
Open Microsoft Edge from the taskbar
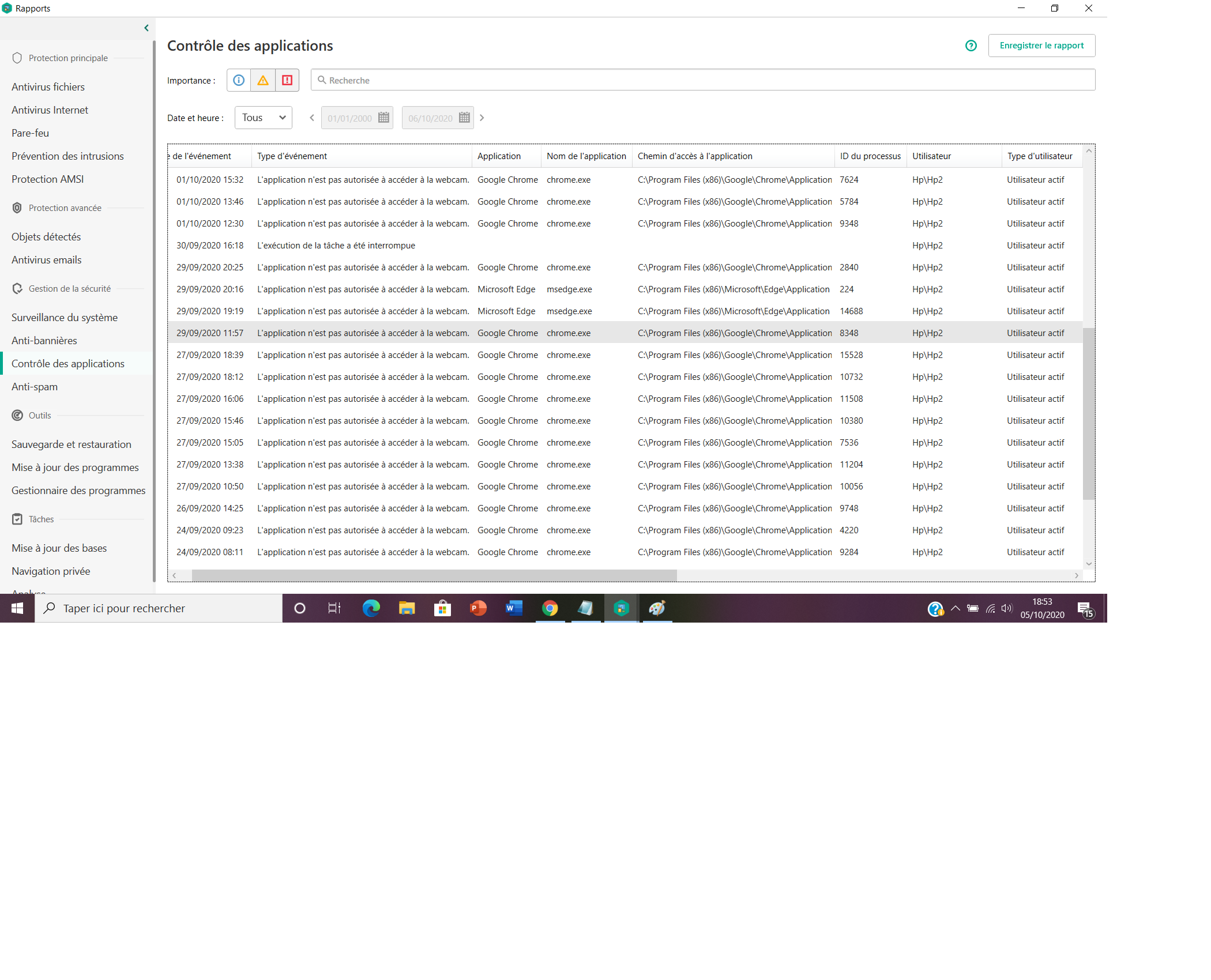tap(371, 608)
